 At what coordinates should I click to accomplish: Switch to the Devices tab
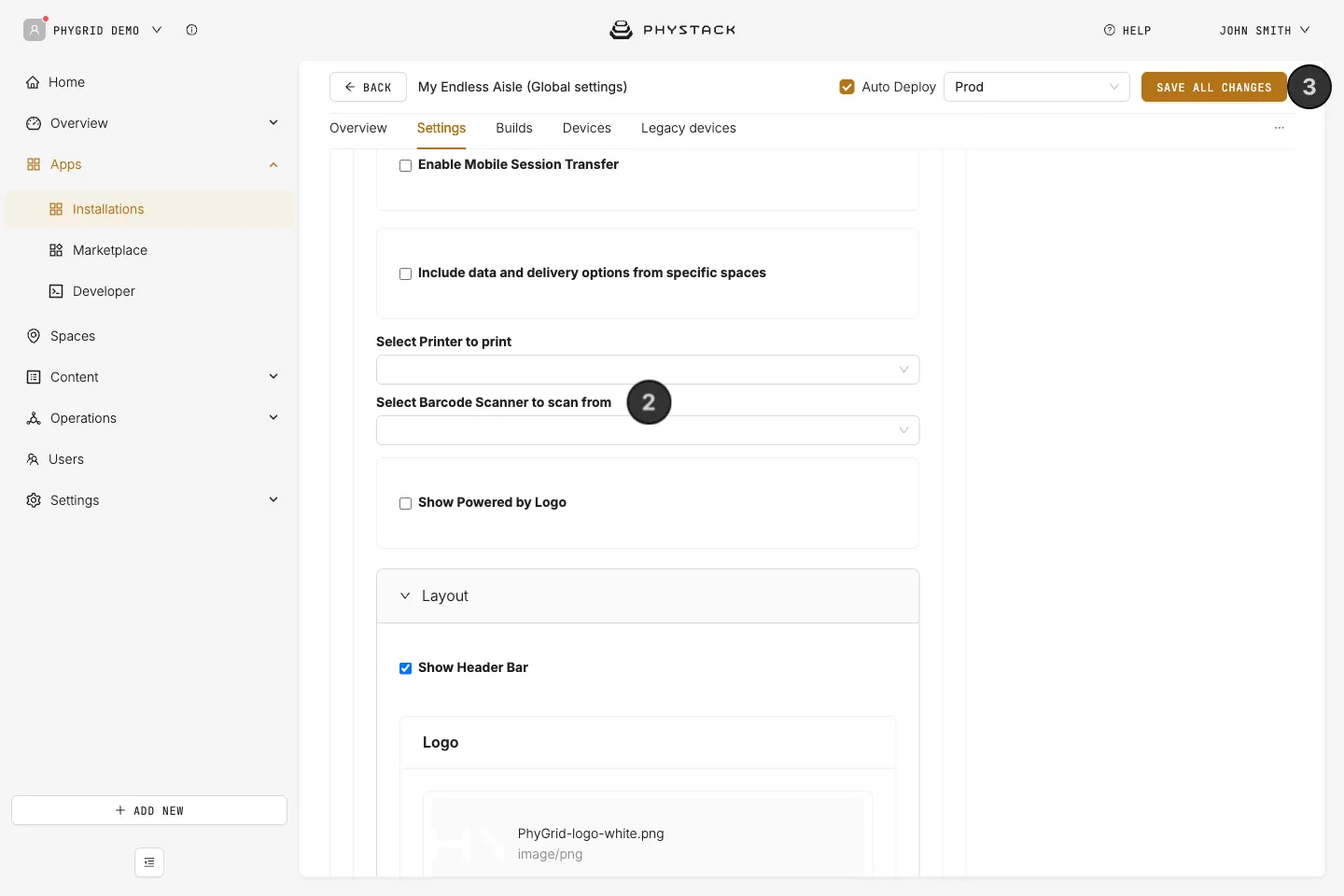[587, 128]
